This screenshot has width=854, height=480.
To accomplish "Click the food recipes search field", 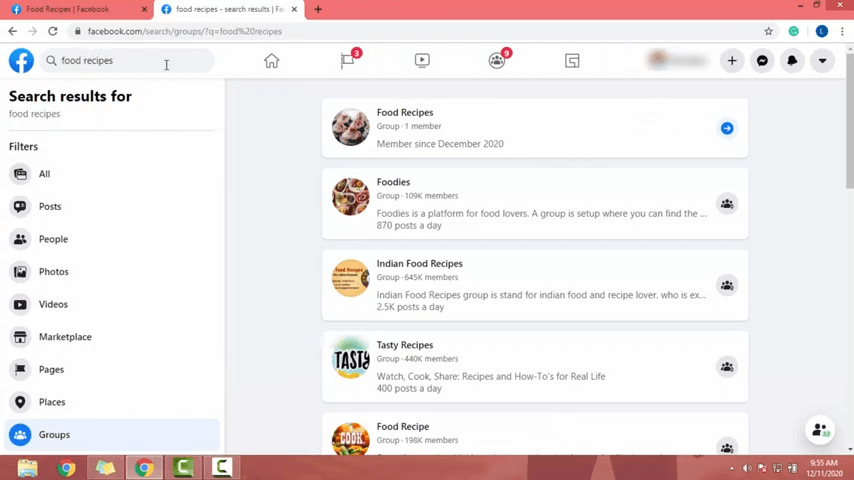I will [127, 60].
